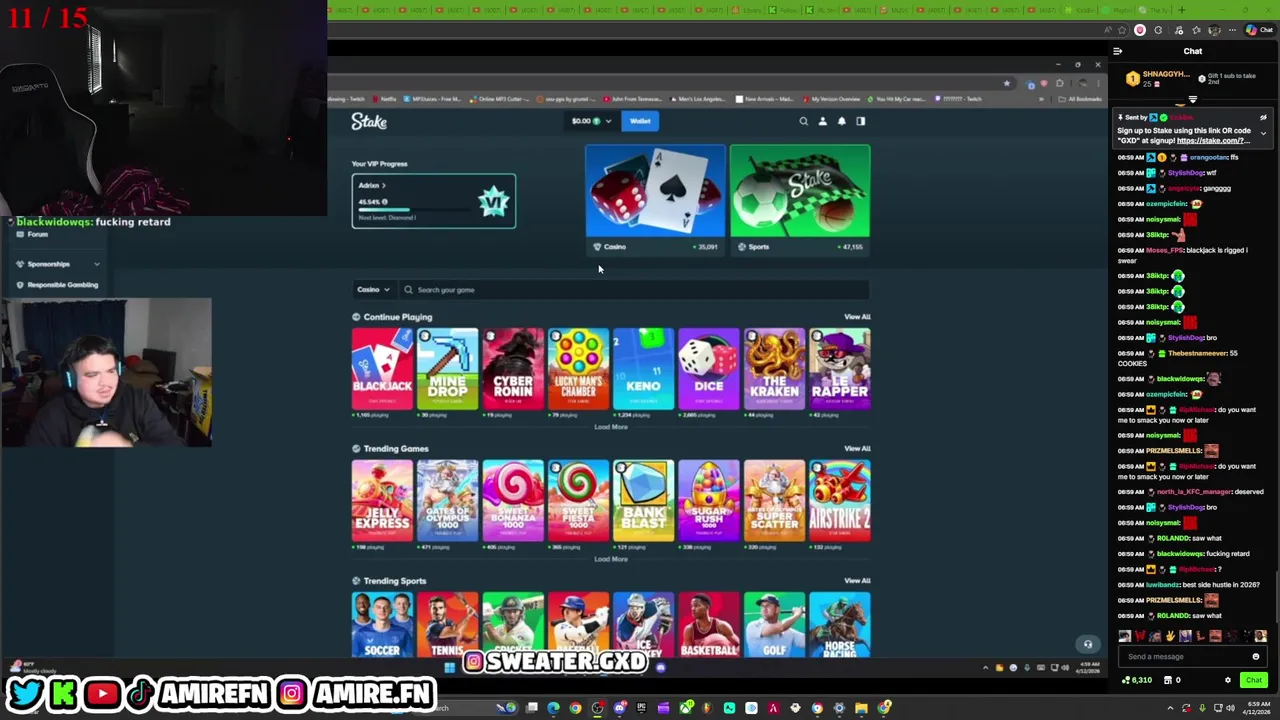The width and height of the screenshot is (1280, 720).
Task: Expand the Sponsorships sidebar item
Action: pos(58,264)
